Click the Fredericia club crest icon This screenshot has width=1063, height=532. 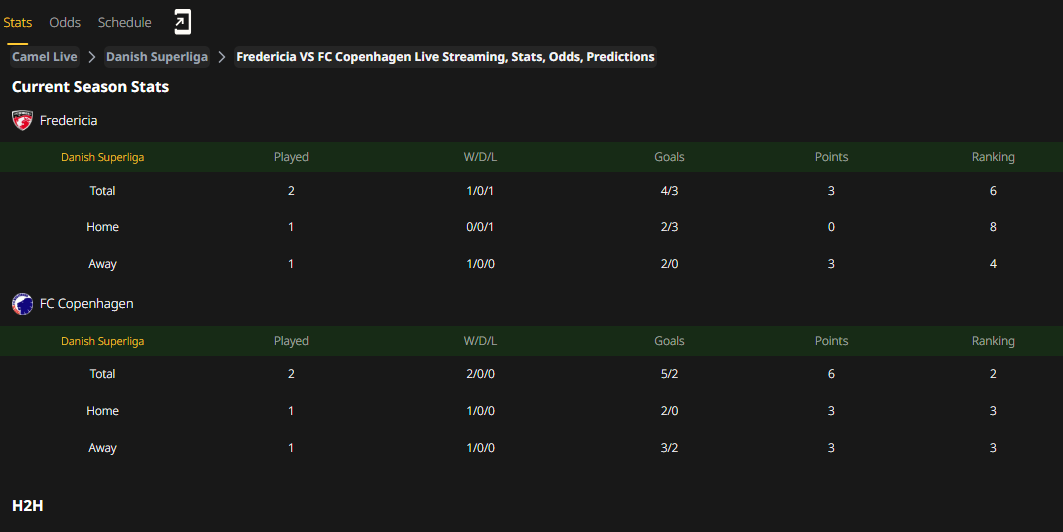[22, 121]
